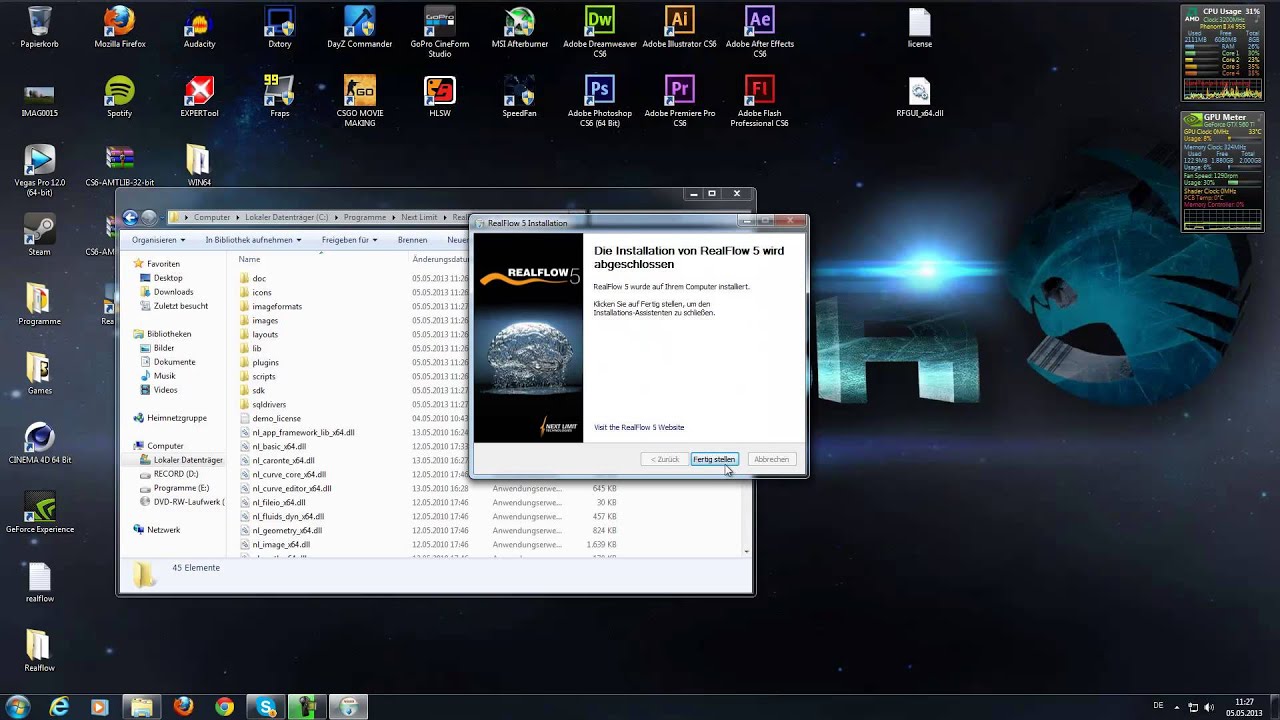Select the scripts folder in file list

pos(263,376)
